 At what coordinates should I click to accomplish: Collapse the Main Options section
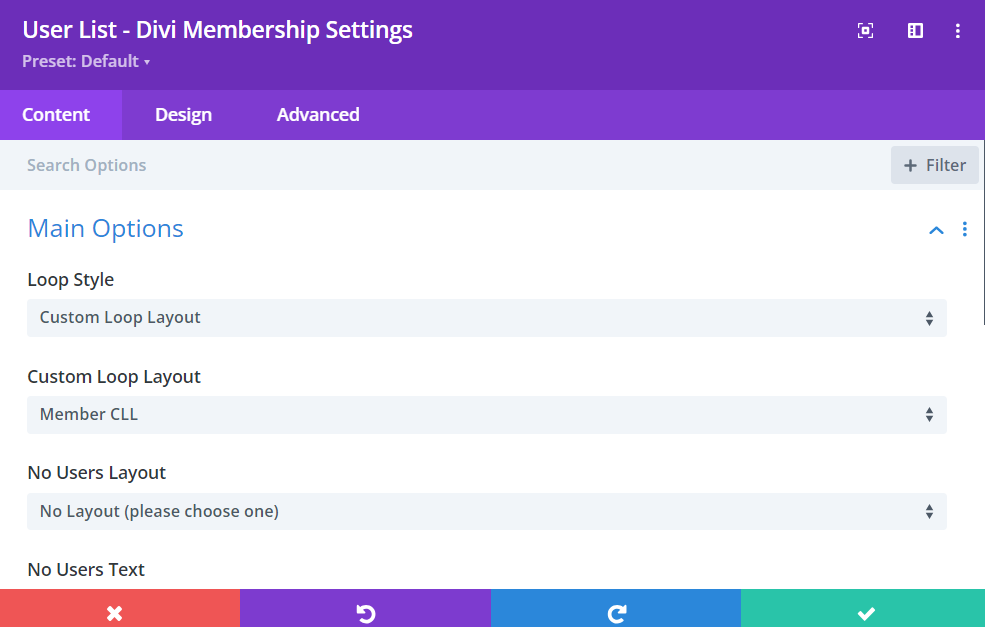936,229
